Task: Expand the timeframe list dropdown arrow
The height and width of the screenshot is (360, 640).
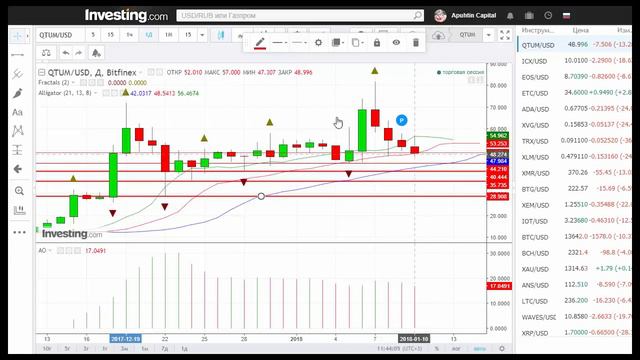Action: point(202,35)
